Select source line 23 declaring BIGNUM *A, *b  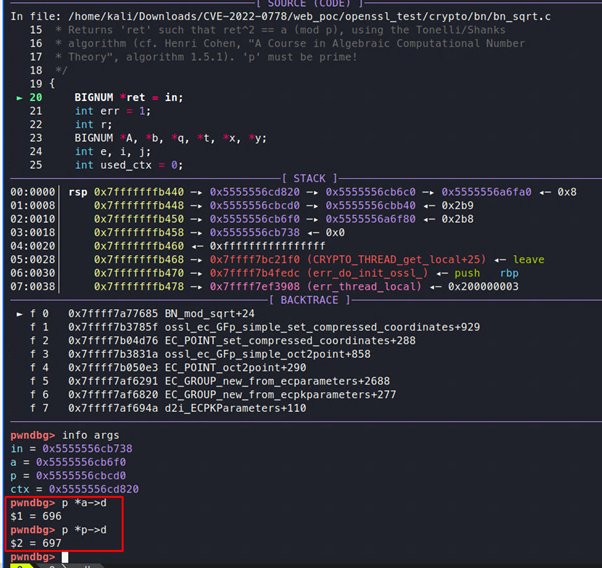(170, 138)
